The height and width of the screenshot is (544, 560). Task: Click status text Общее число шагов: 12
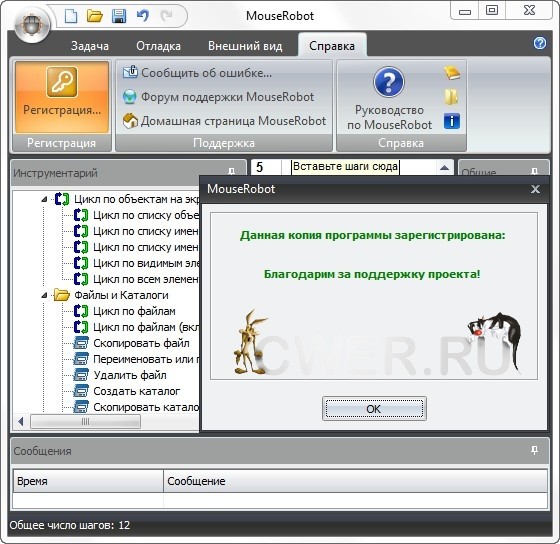(x=70, y=525)
